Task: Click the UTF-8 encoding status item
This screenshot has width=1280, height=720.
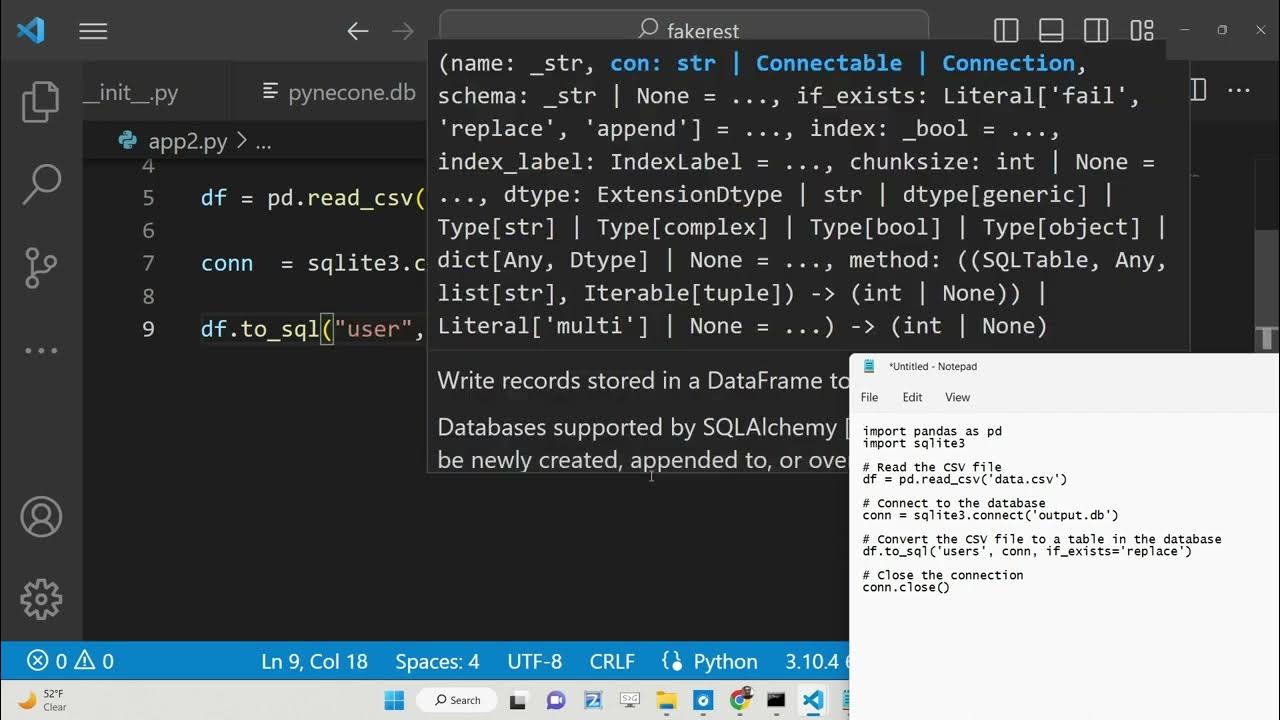Action: [x=534, y=662]
